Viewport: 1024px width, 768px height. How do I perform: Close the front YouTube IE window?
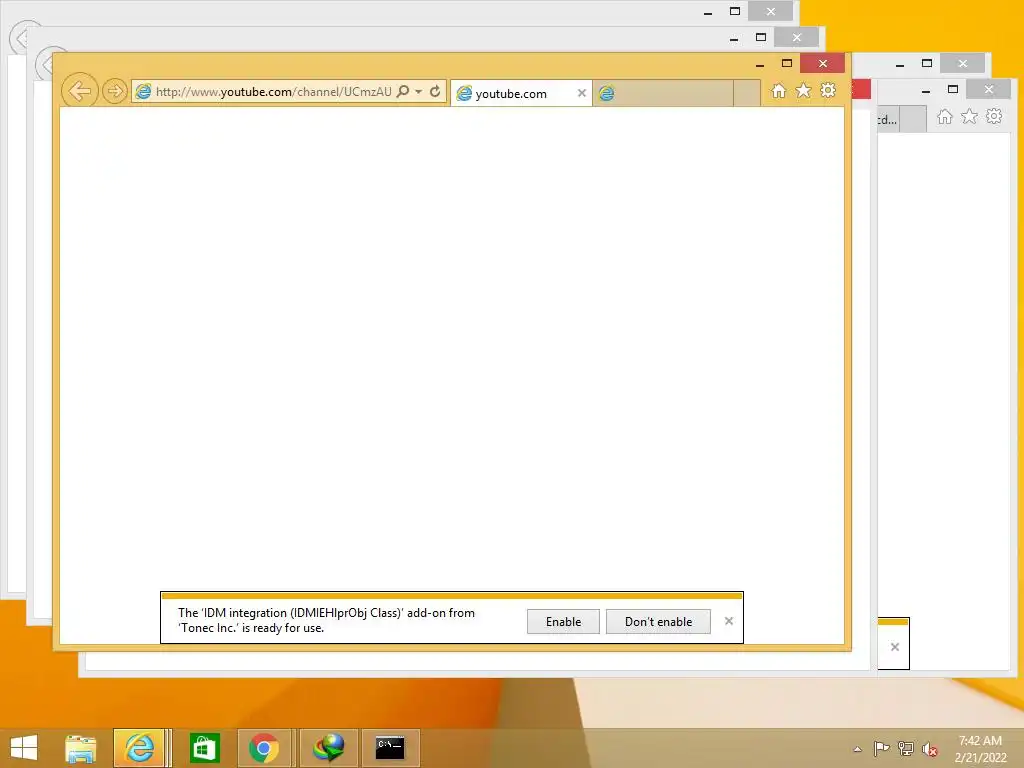tap(823, 63)
